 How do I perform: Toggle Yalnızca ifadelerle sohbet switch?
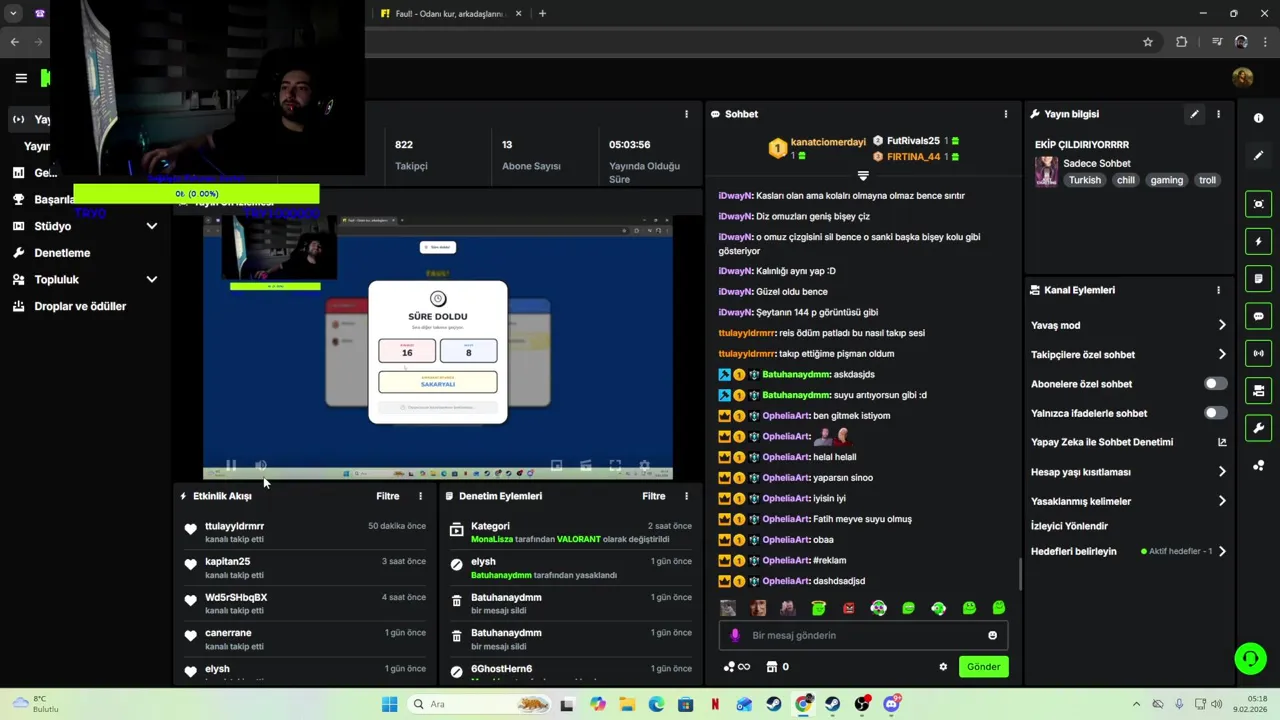(x=1215, y=413)
